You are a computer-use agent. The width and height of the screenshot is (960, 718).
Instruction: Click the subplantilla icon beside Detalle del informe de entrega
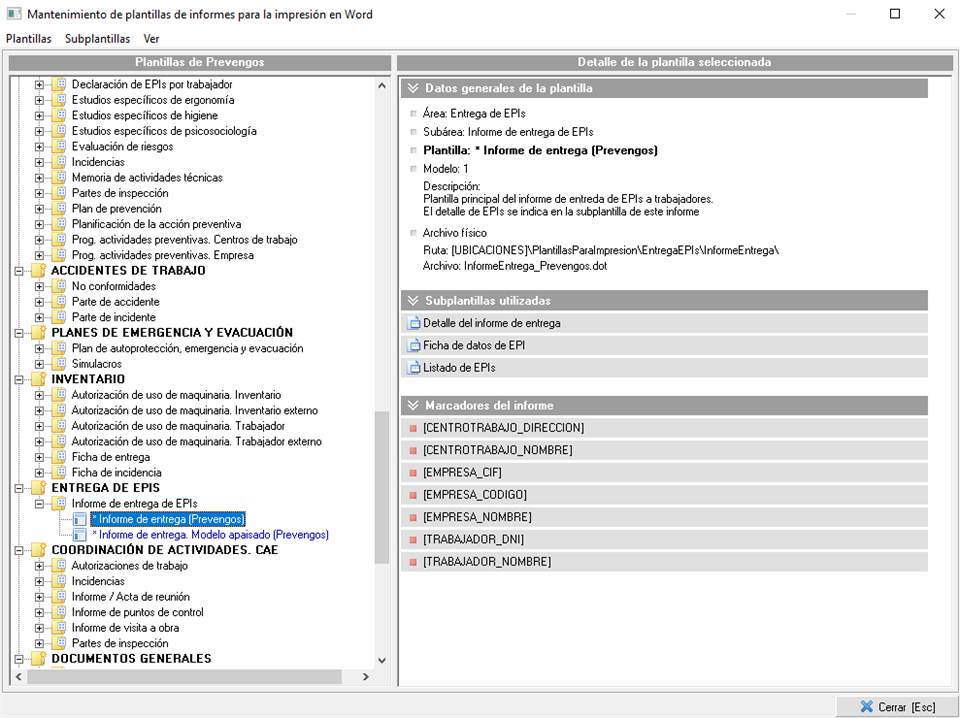(x=414, y=323)
